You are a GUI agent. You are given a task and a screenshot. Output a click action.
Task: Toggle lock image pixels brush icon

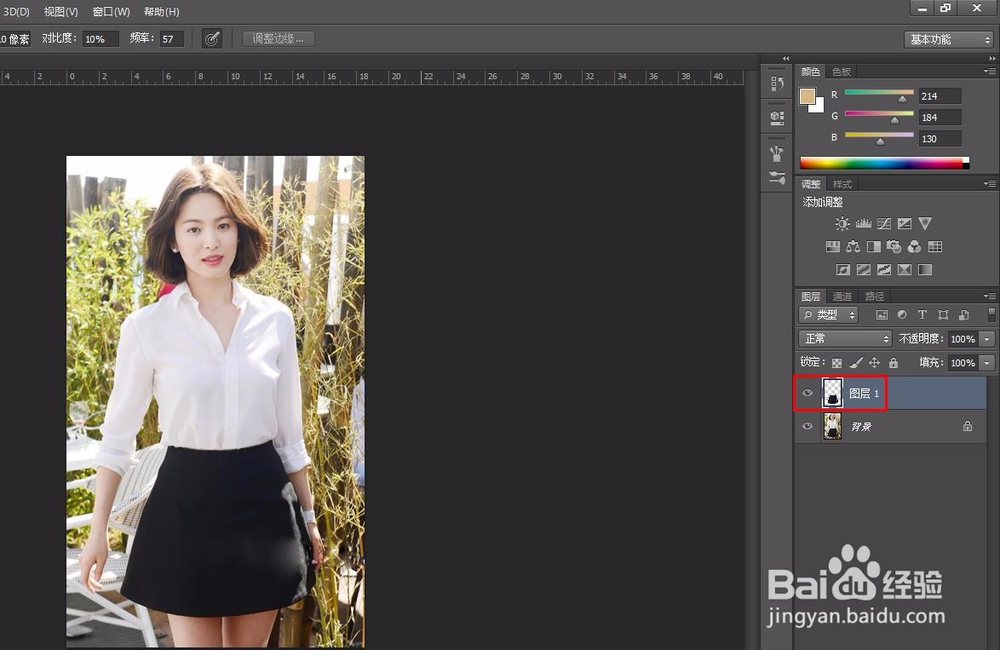click(x=856, y=363)
